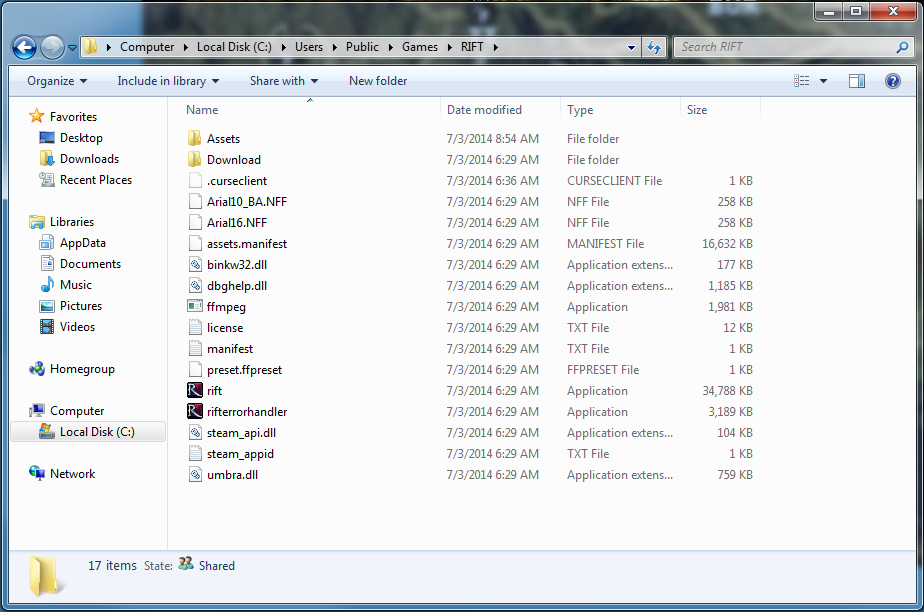Image resolution: width=924 pixels, height=612 pixels.
Task: Select the preset.ffpreset file icon
Action: [x=195, y=370]
